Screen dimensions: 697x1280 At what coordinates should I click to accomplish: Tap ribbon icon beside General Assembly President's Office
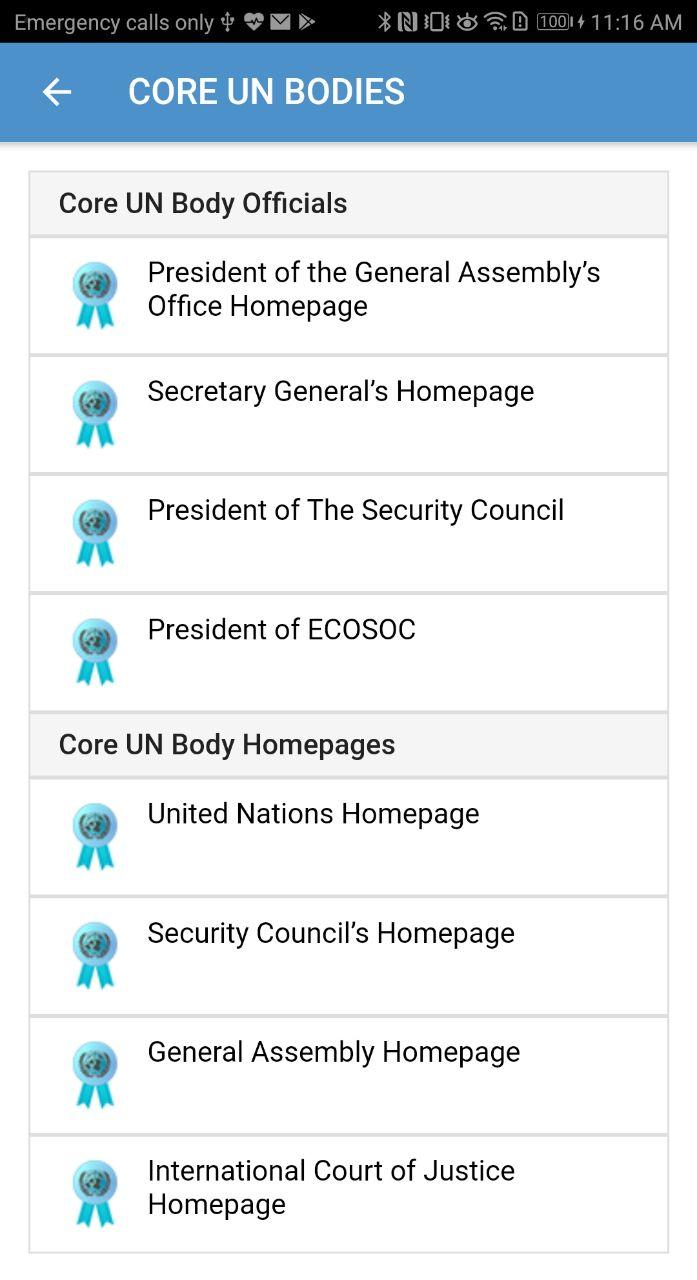coord(95,295)
